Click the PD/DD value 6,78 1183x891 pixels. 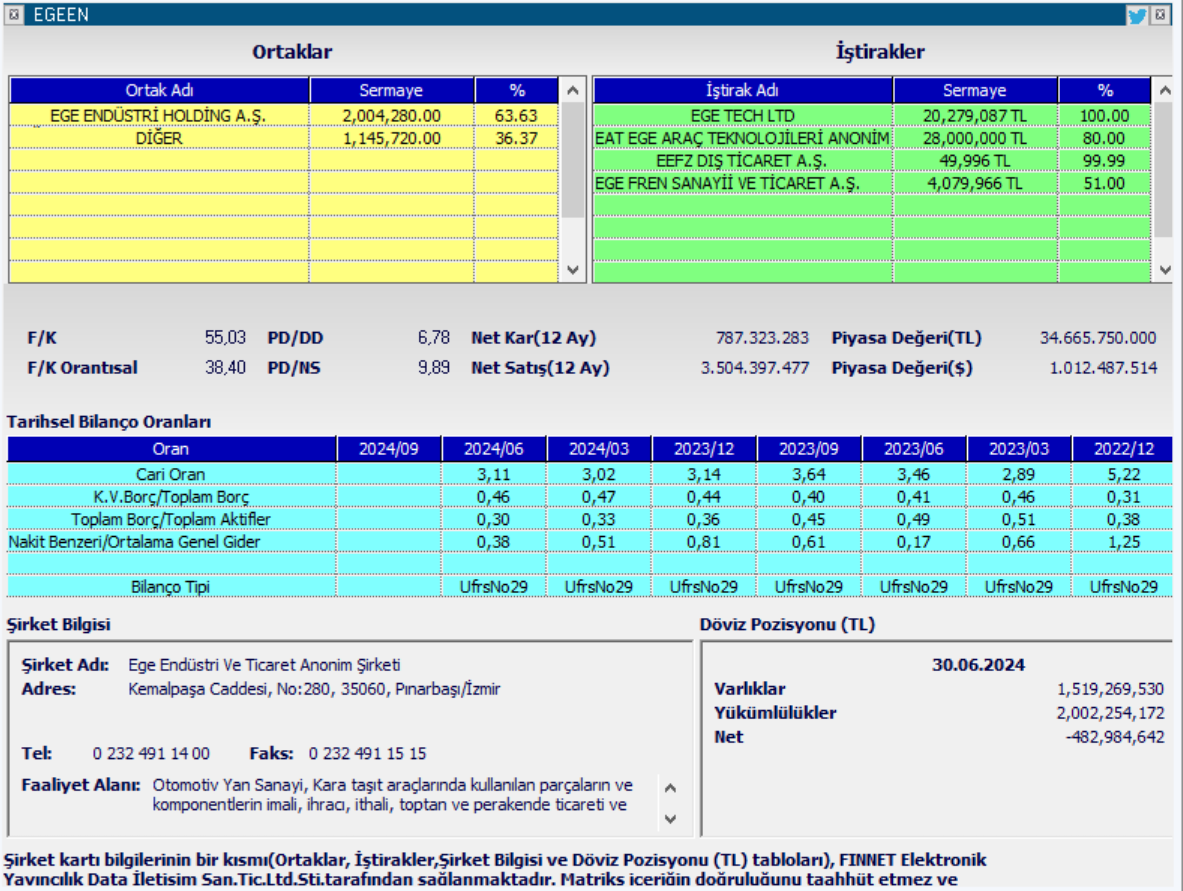(434, 337)
